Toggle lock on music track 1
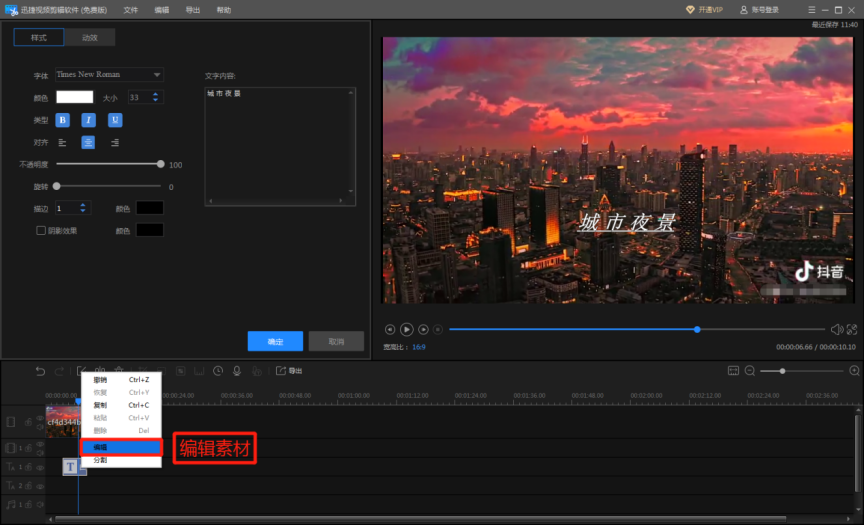This screenshot has height=525, width=864. 28,504
